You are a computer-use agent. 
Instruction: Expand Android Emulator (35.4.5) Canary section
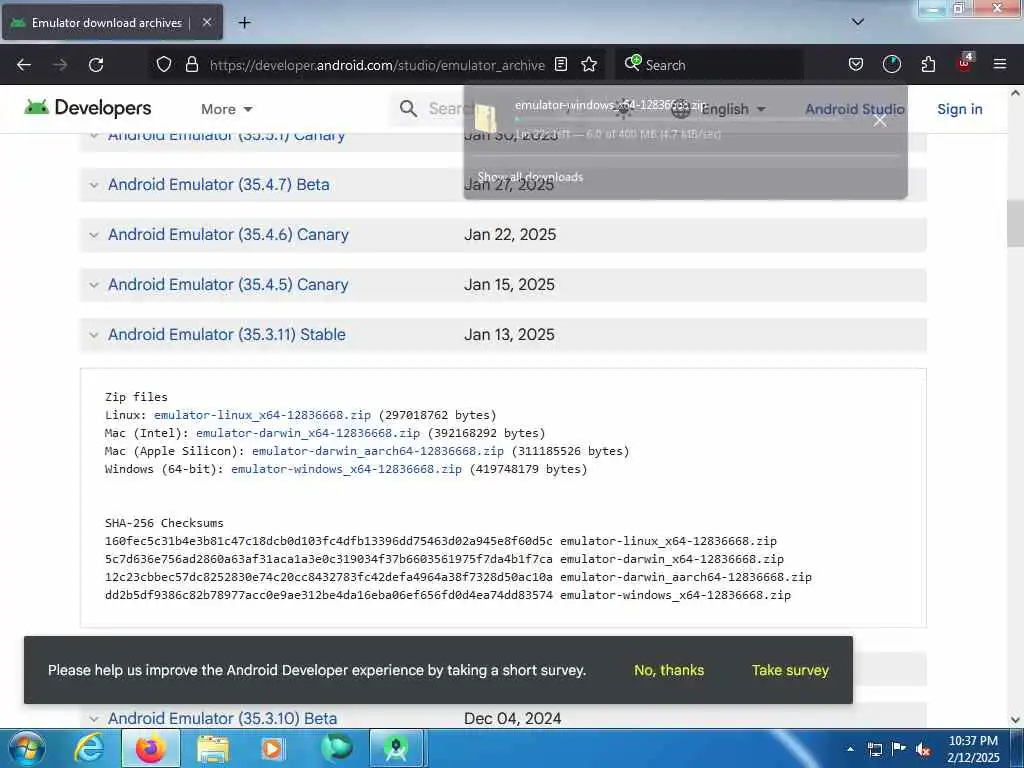click(228, 285)
